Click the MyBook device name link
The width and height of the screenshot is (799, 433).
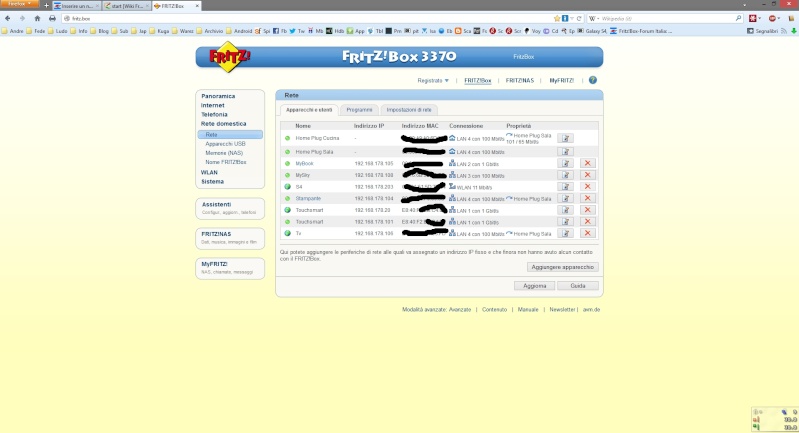click(304, 164)
